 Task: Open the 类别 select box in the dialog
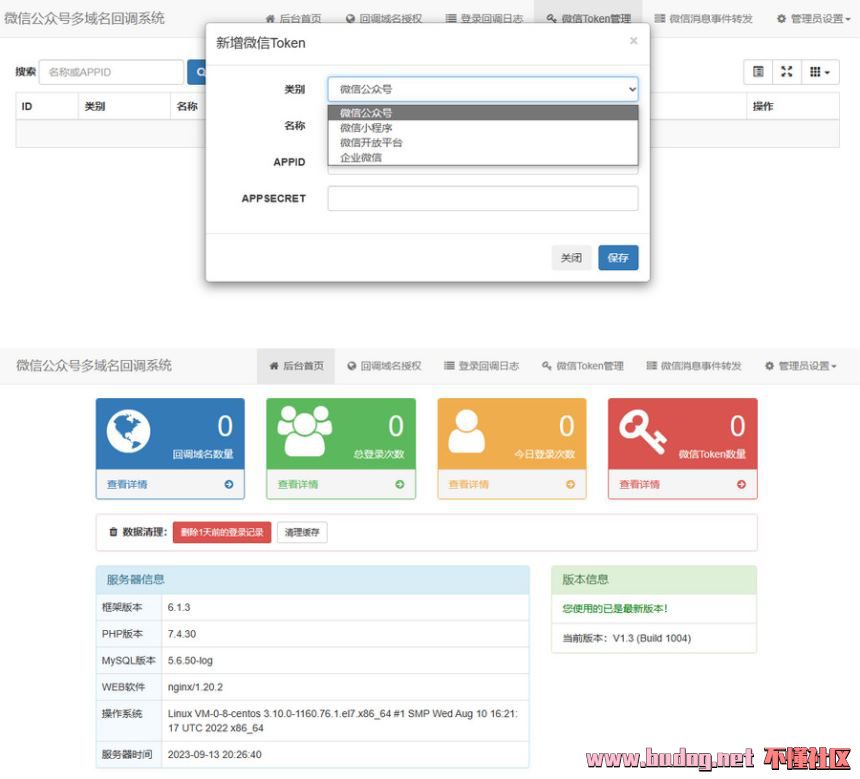[483, 89]
